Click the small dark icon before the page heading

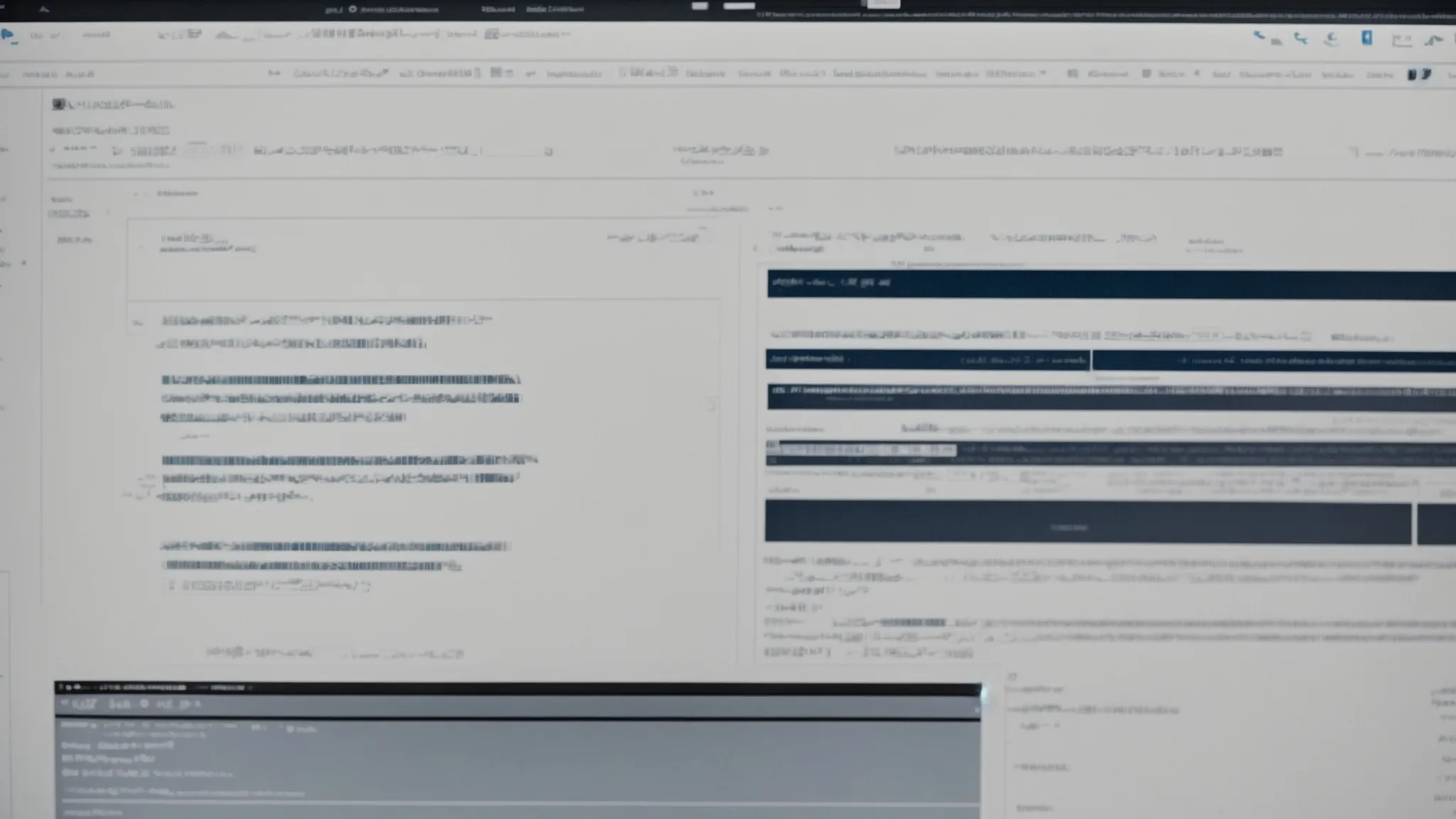(58, 105)
